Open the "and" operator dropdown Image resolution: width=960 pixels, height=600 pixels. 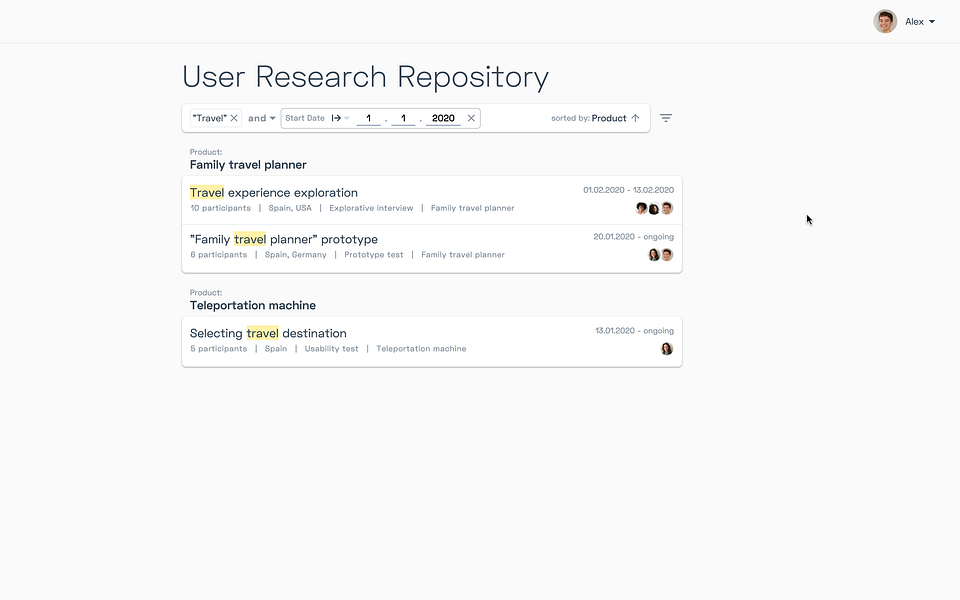pos(261,118)
